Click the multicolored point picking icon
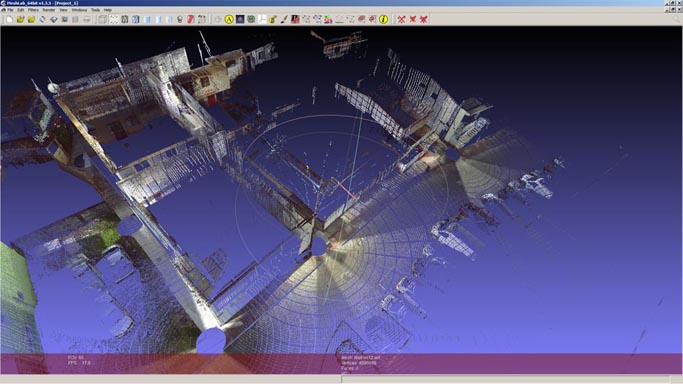The width and height of the screenshot is (683, 384). (x=328, y=19)
